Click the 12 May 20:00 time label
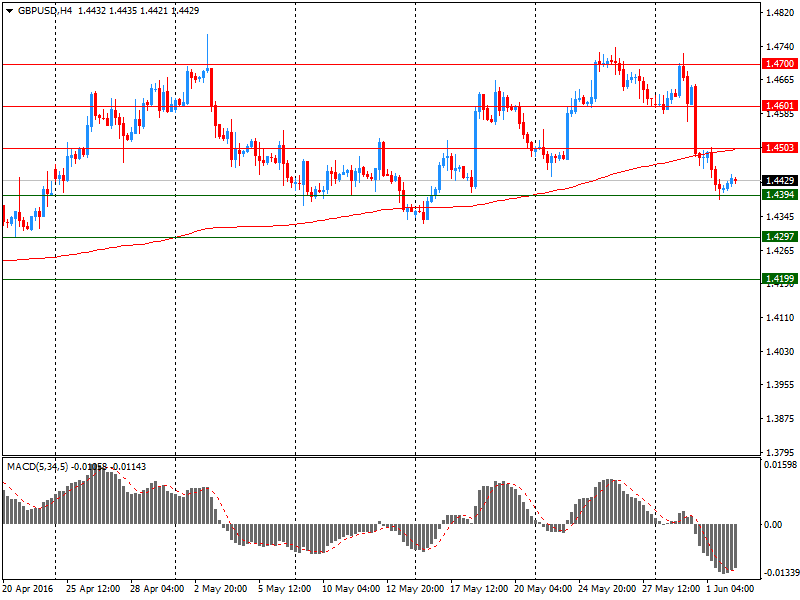This screenshot has width=800, height=600. 415,589
